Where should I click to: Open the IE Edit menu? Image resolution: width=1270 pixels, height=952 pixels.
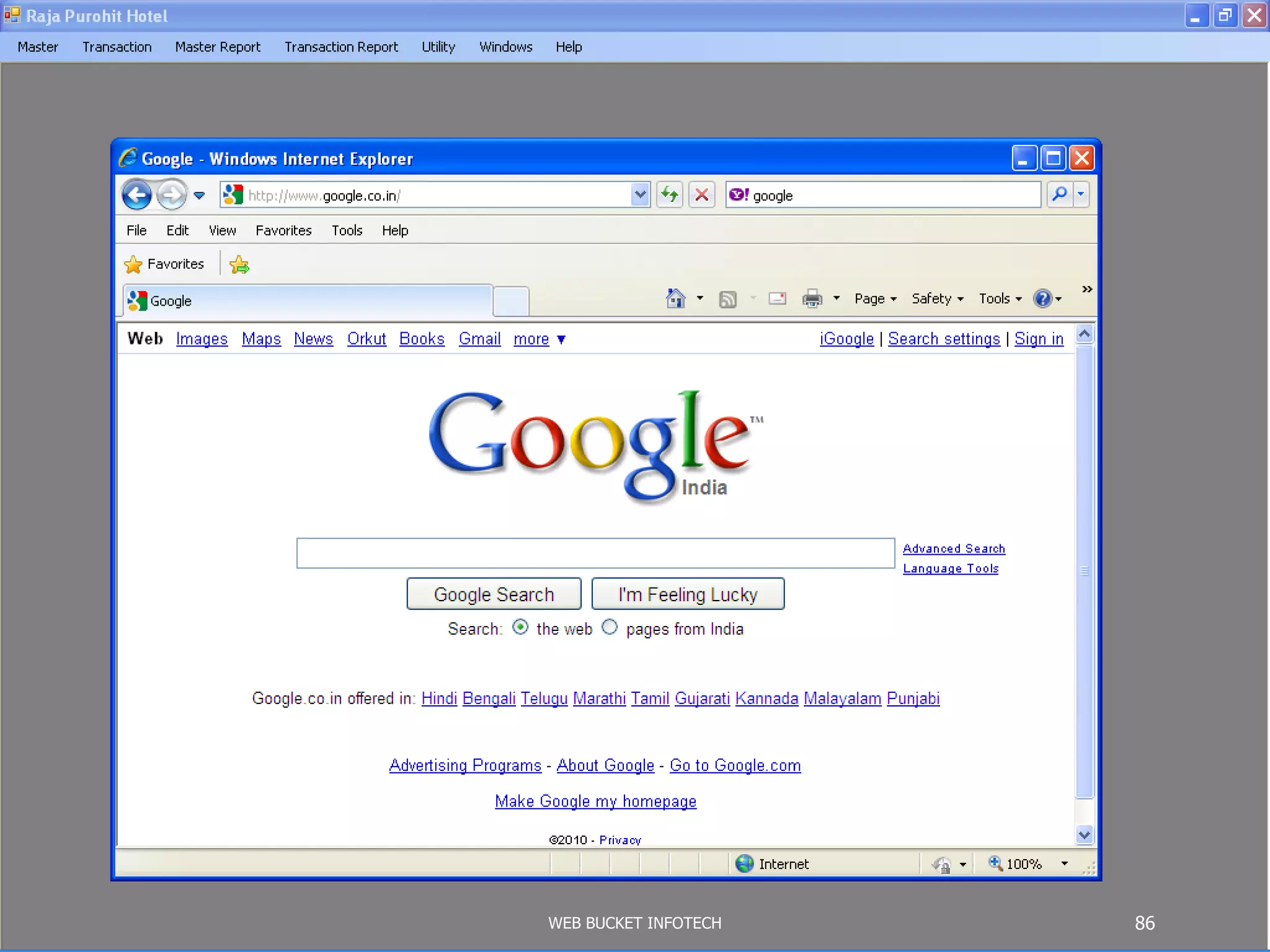tap(177, 231)
